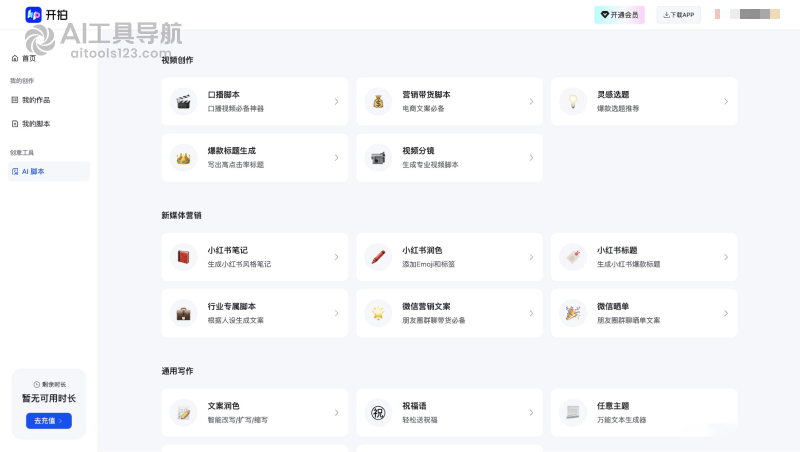Viewport: 800px width, 452px height.
Task: Select AI 脚本 in the sidebar
Action: click(x=48, y=171)
